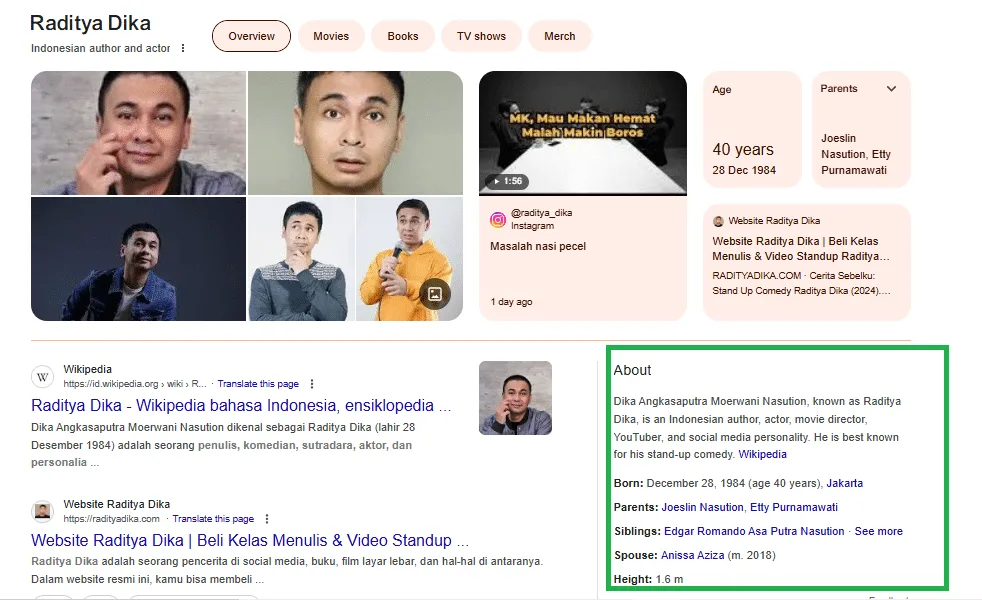
Task: Go to the TV shows tab
Action: click(481, 36)
